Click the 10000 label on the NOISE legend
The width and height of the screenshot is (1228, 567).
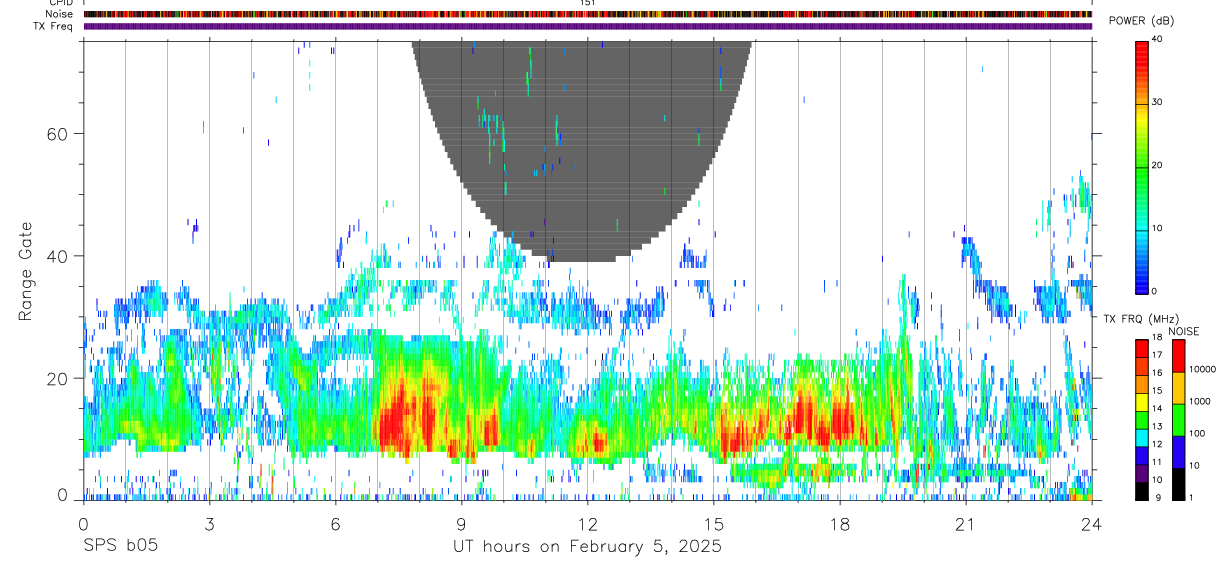1203,369
